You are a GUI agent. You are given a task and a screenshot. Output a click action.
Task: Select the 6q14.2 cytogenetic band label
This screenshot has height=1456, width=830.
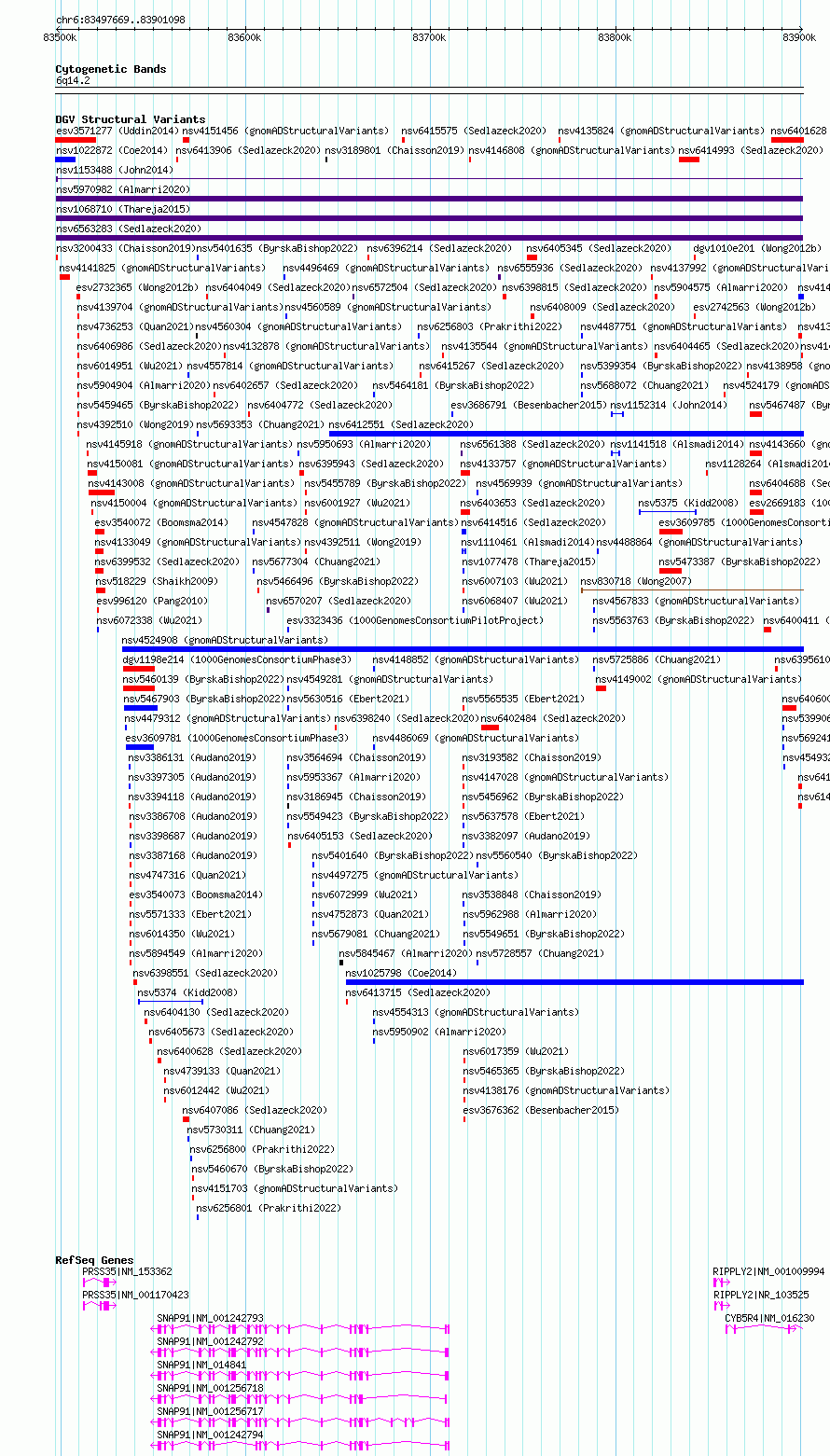pos(73,81)
